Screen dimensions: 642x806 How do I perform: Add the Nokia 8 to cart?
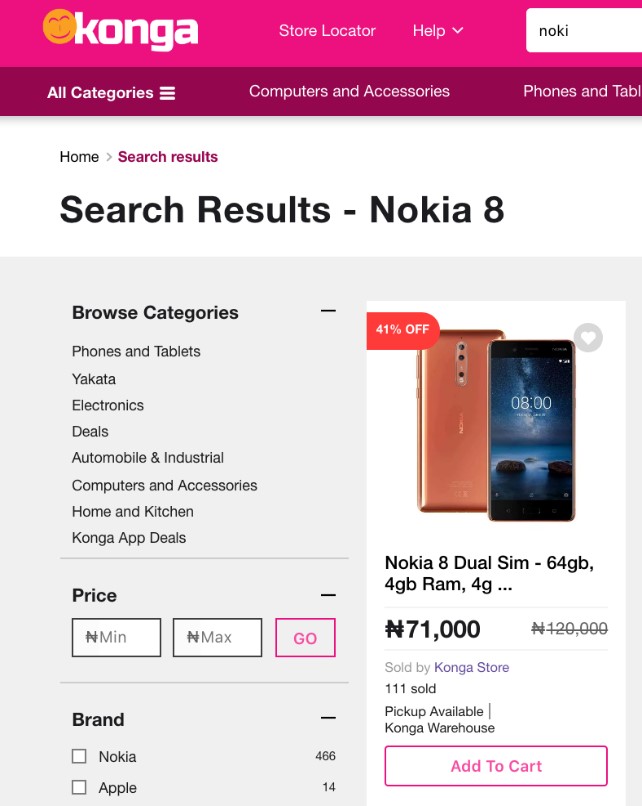(495, 766)
